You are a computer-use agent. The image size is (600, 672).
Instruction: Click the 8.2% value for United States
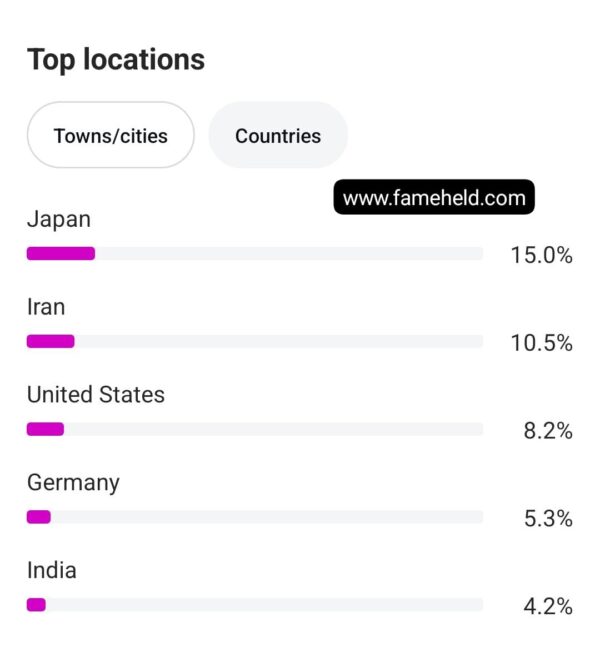[548, 431]
